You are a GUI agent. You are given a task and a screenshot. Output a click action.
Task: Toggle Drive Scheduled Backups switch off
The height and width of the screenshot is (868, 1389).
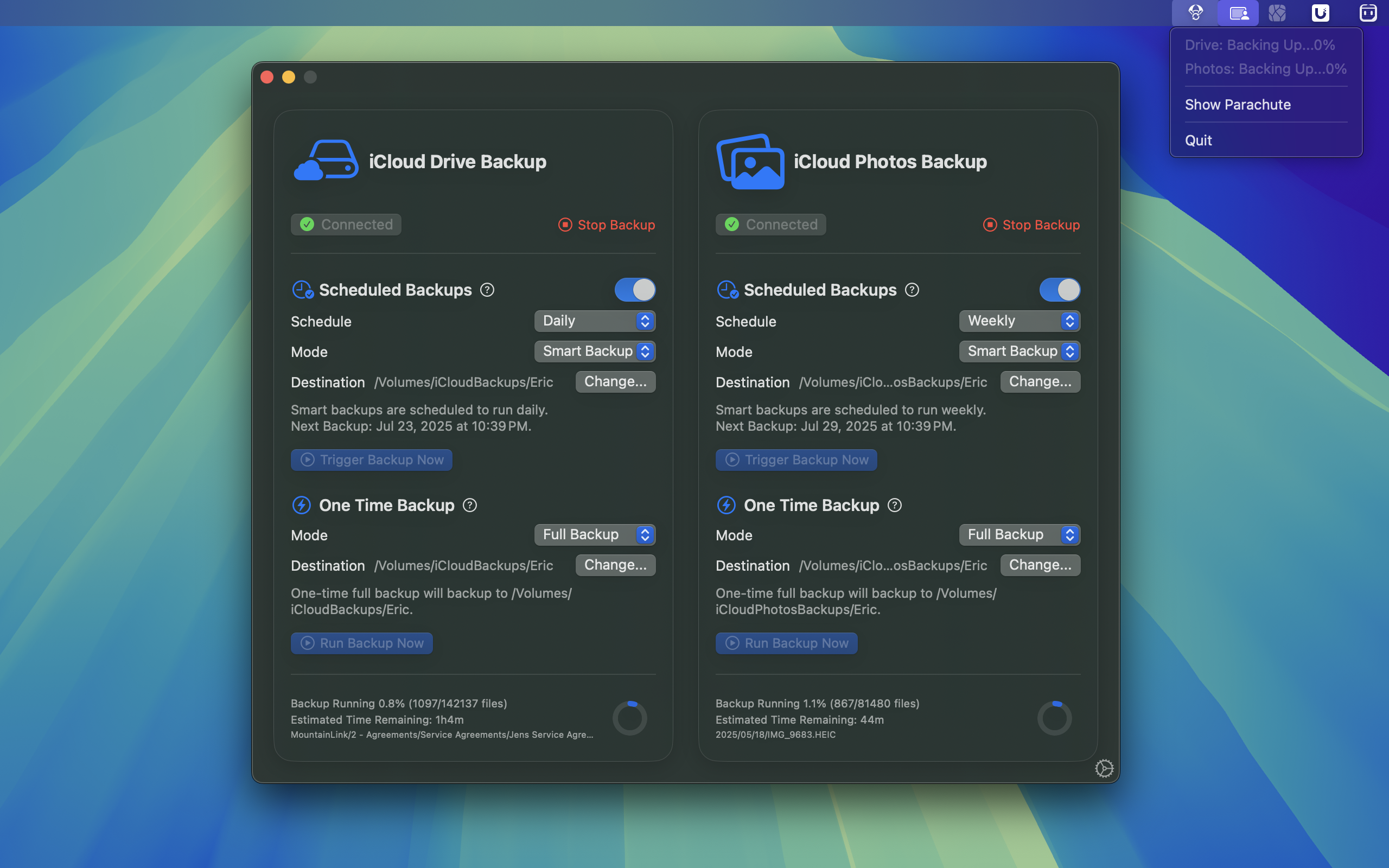coord(635,290)
